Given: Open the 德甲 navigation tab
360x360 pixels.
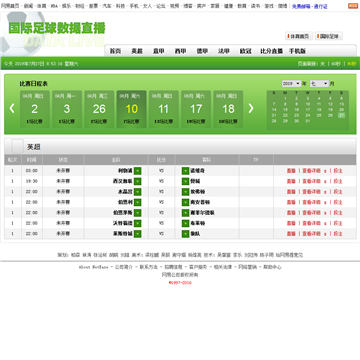Looking at the screenshot, I should point(202,51).
